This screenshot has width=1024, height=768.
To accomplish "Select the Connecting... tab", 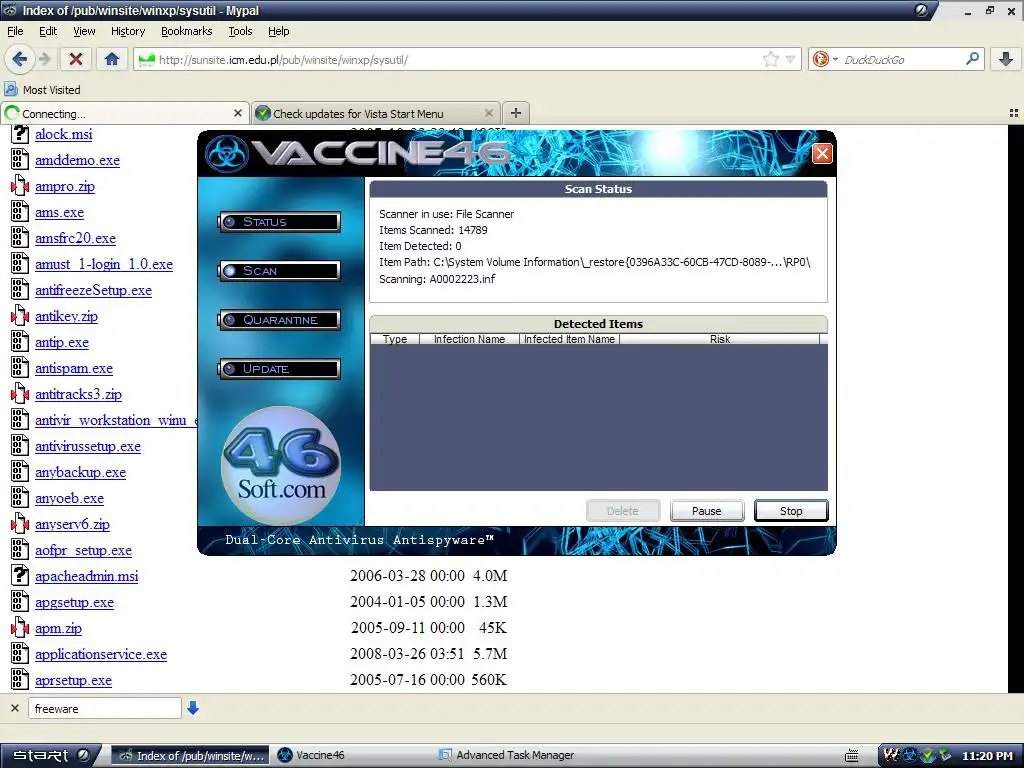I will click(x=125, y=113).
